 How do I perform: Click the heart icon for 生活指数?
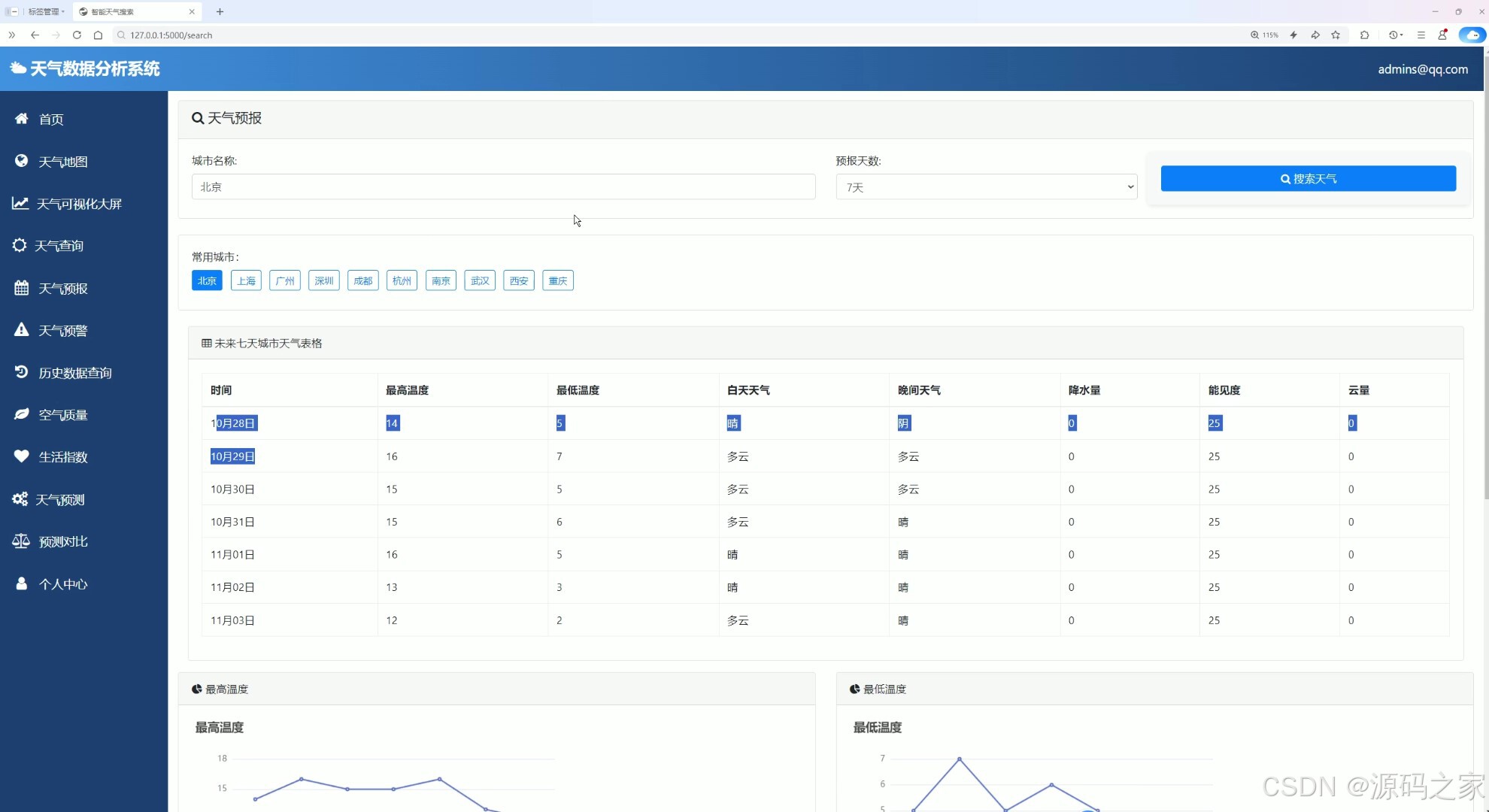click(x=21, y=456)
